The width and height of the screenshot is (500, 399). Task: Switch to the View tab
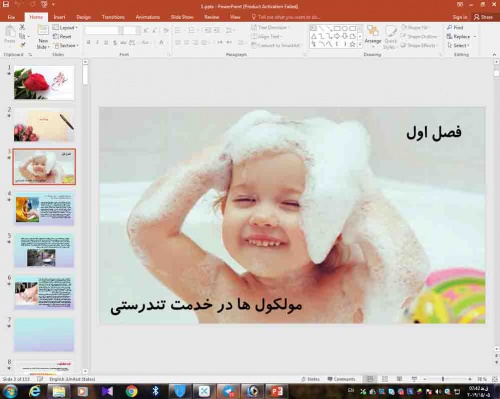[235, 17]
